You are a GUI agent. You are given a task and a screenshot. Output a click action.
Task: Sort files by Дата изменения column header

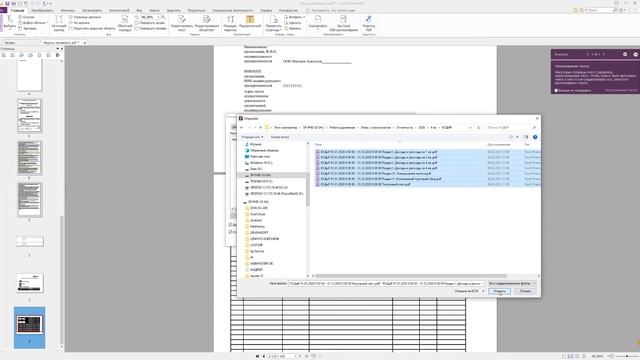[x=498, y=144]
